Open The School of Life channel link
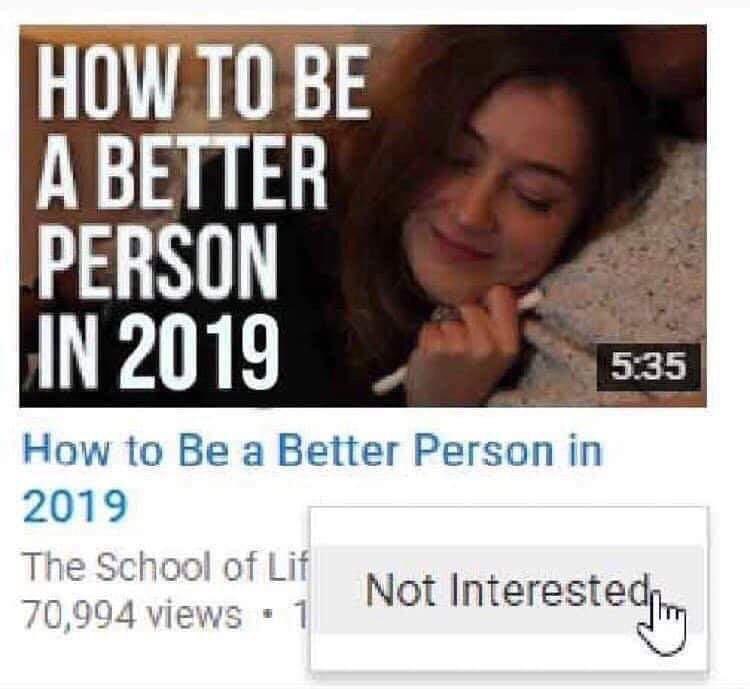Screen dimensions: 750x689 164,567
